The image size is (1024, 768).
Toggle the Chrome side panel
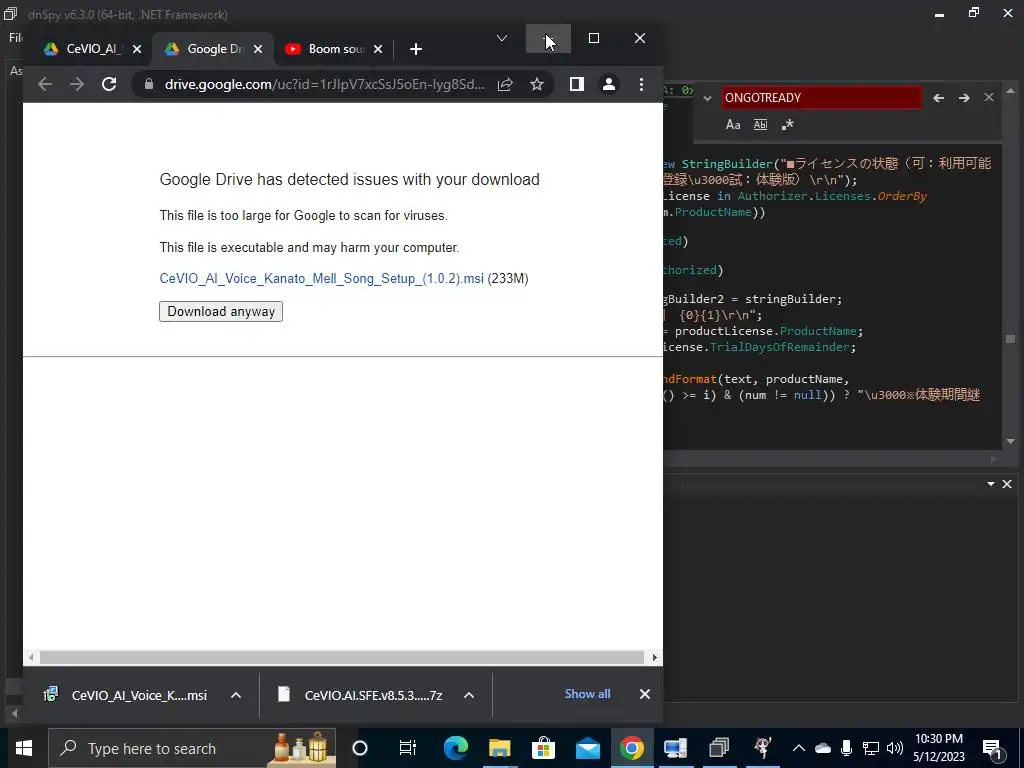click(577, 84)
